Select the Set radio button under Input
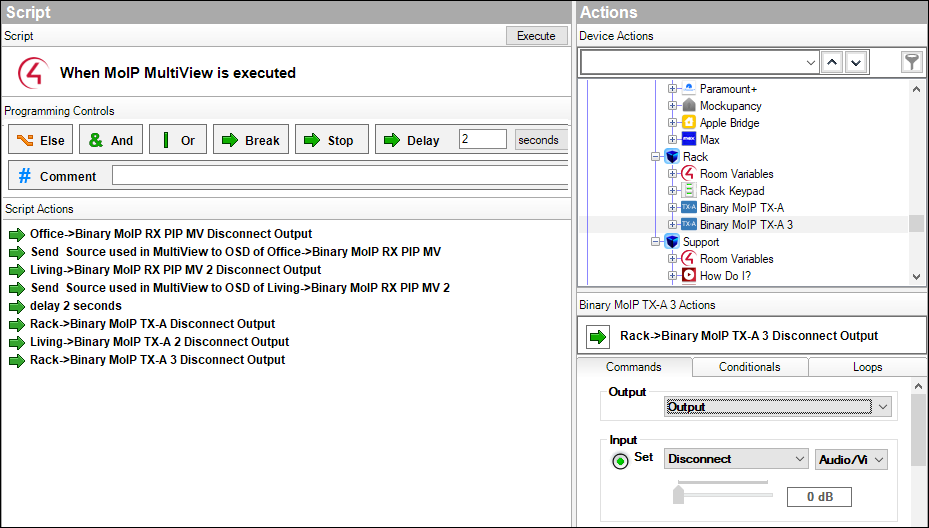This screenshot has width=929, height=528. pos(621,460)
